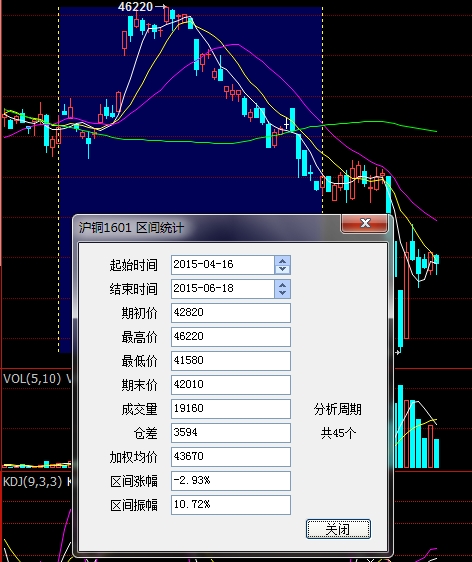The width and height of the screenshot is (472, 562).
Task: Click the 仓差 field showing 3594
Action: (x=231, y=433)
